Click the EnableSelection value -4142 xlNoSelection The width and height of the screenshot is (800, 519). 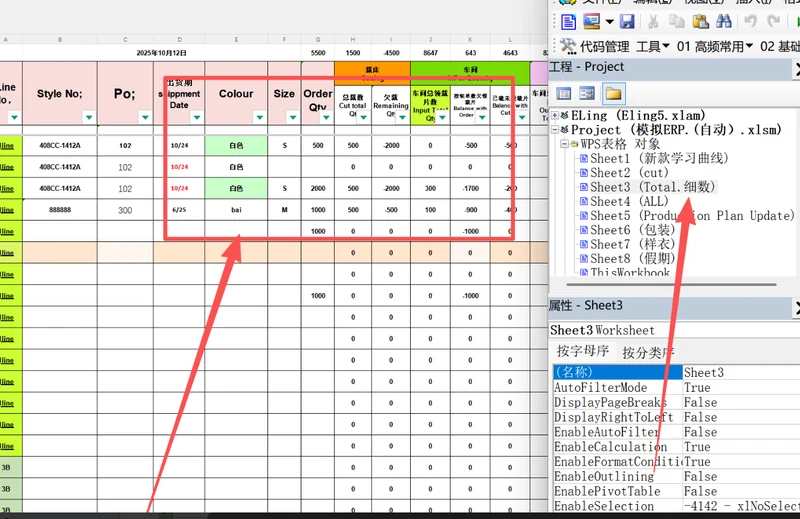741,506
